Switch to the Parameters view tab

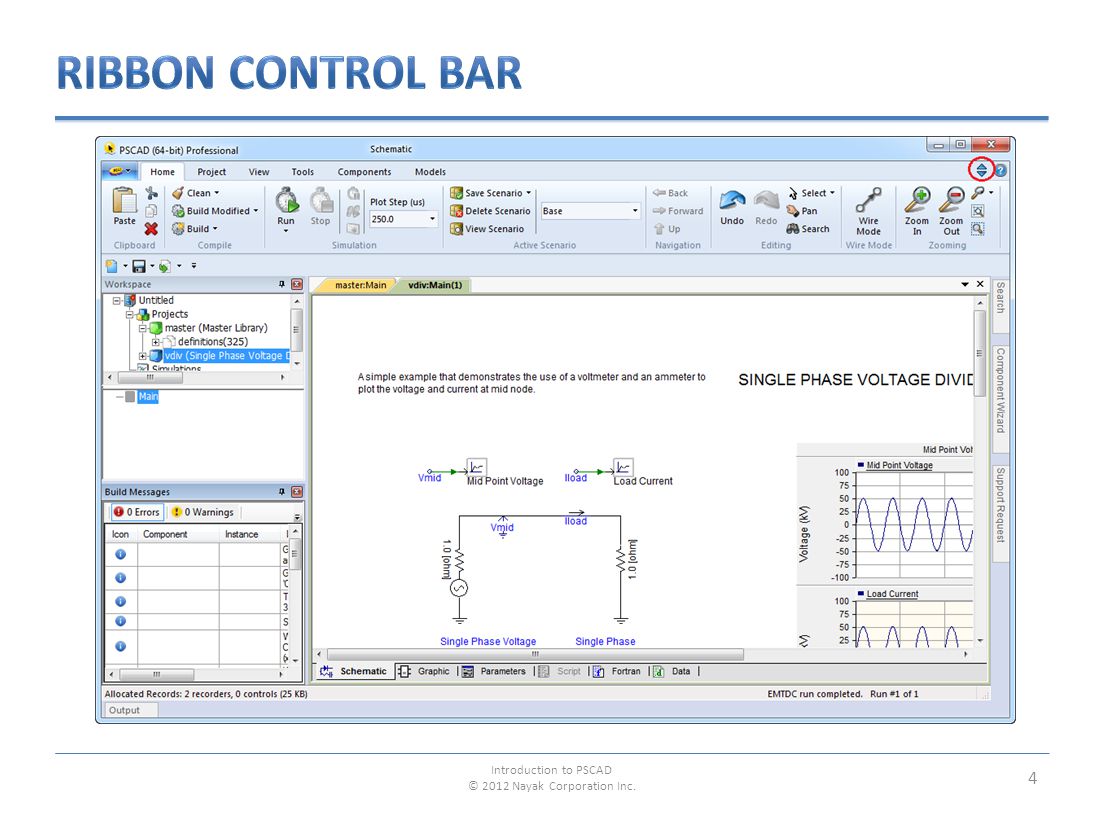pyautogui.click(x=494, y=671)
